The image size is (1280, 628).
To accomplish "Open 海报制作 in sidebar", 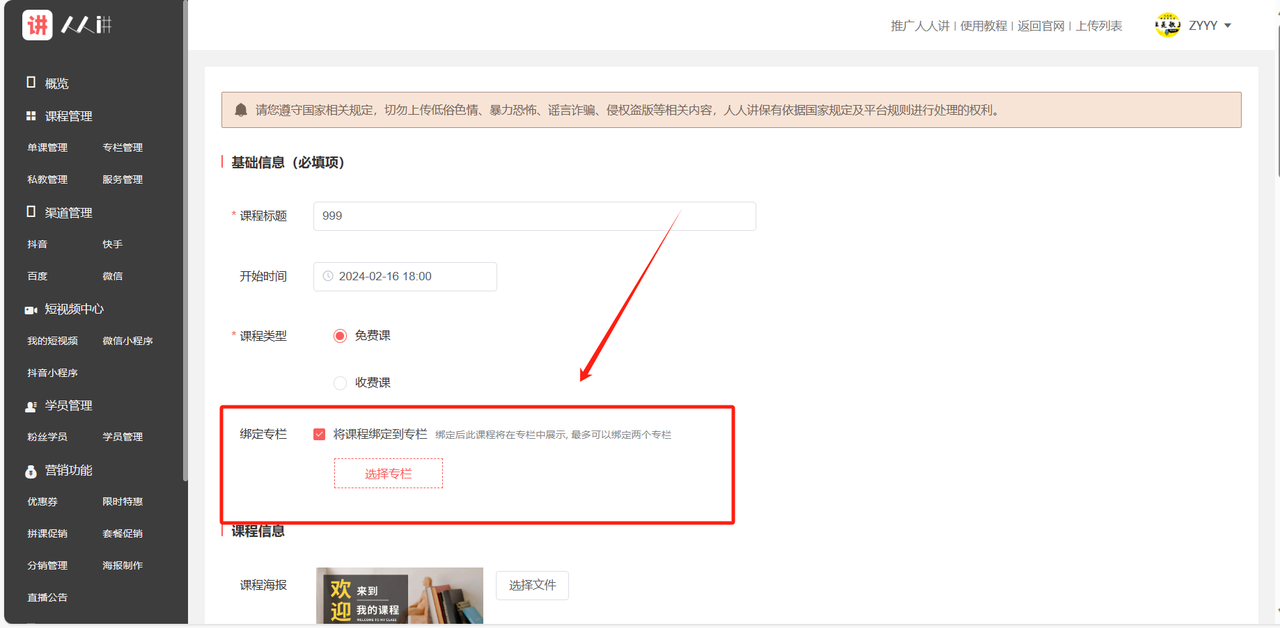I will 122,566.
